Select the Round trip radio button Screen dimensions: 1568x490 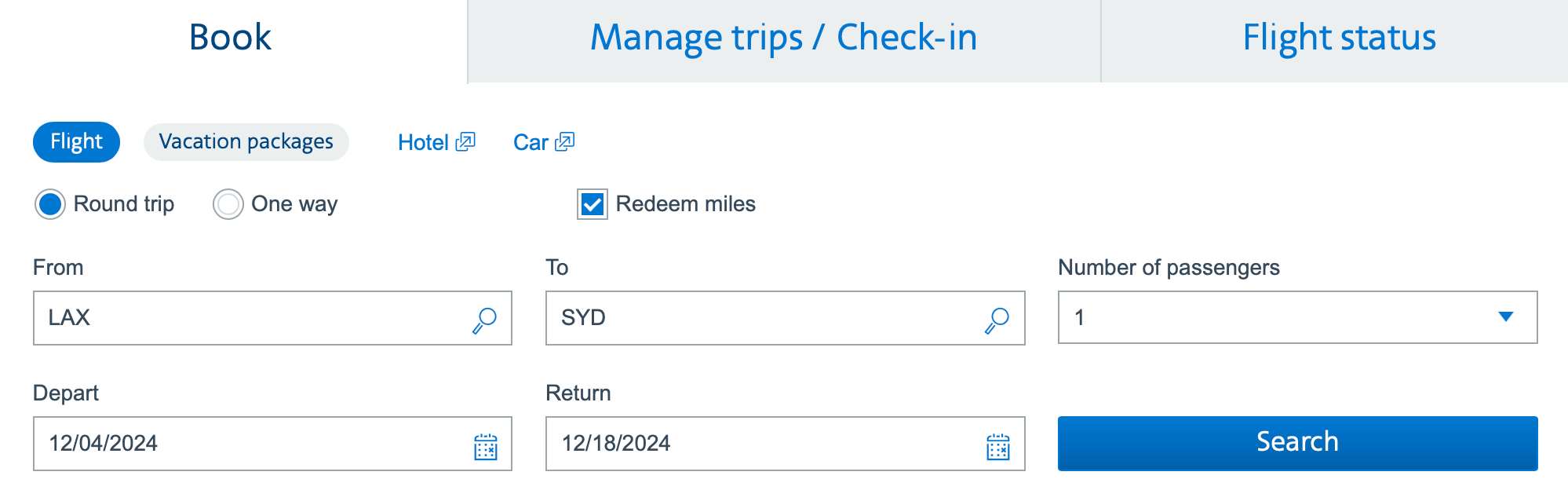click(50, 205)
